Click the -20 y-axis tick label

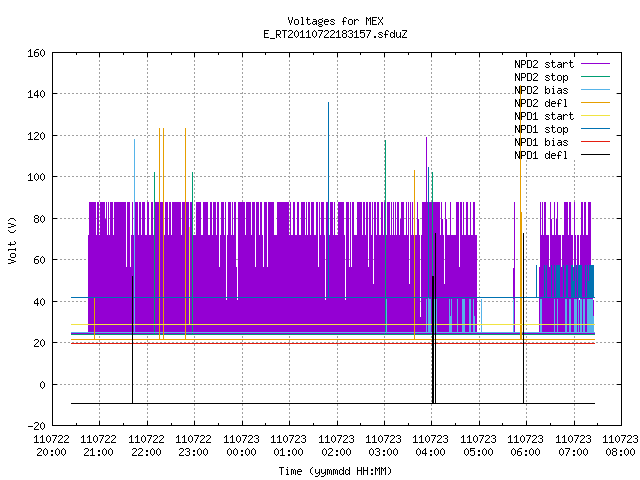click(36, 426)
